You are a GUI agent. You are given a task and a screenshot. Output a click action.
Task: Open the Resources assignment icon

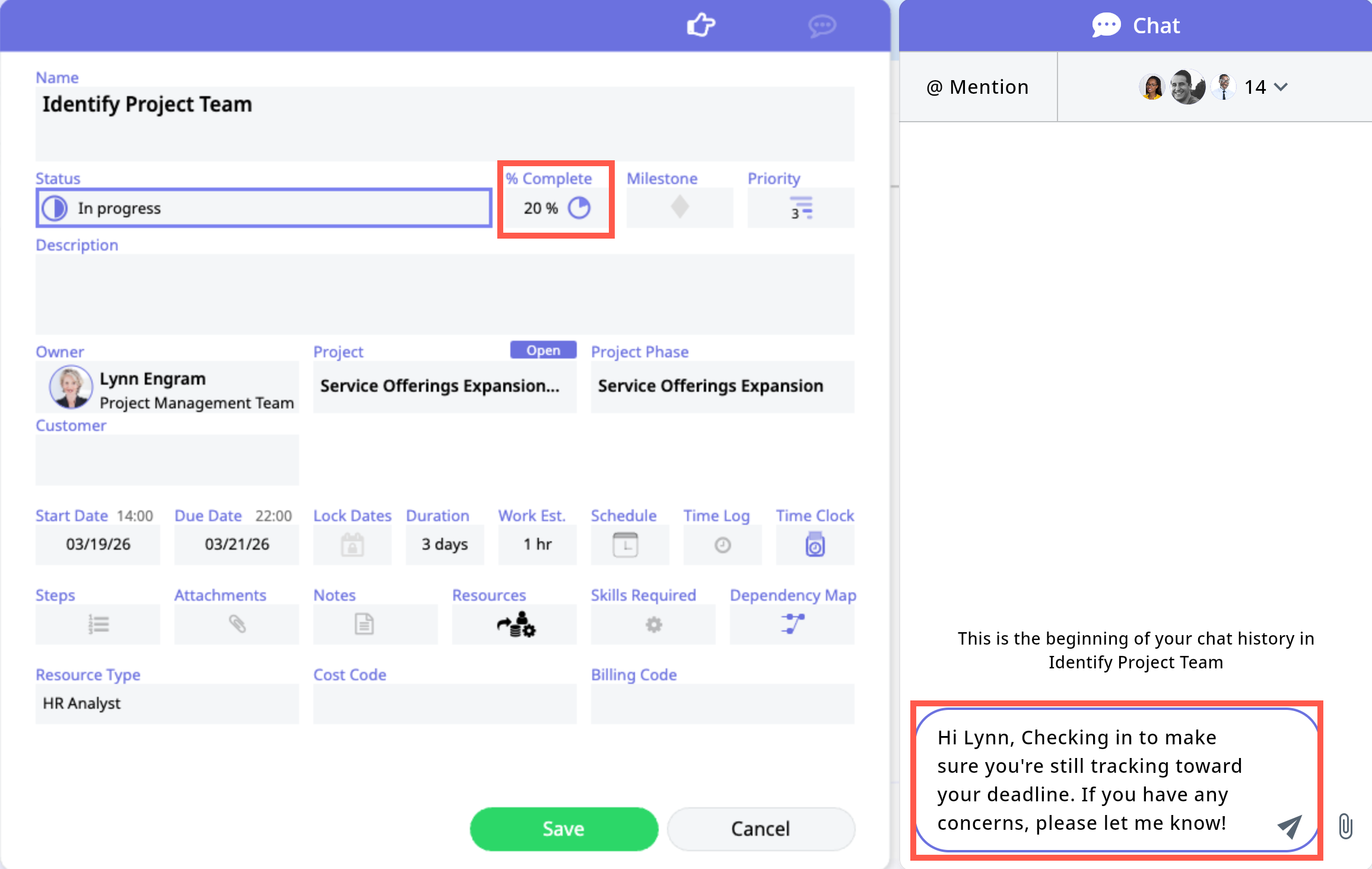[515, 624]
